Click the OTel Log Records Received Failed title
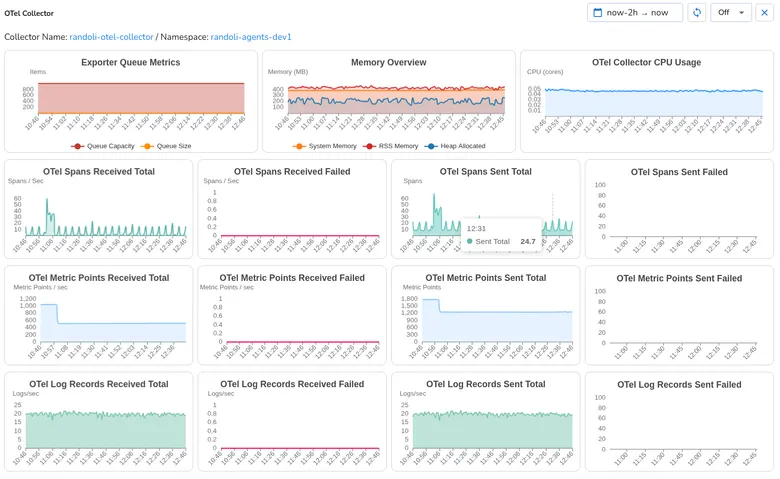Screen dimensions: 780x479 [x=292, y=384]
